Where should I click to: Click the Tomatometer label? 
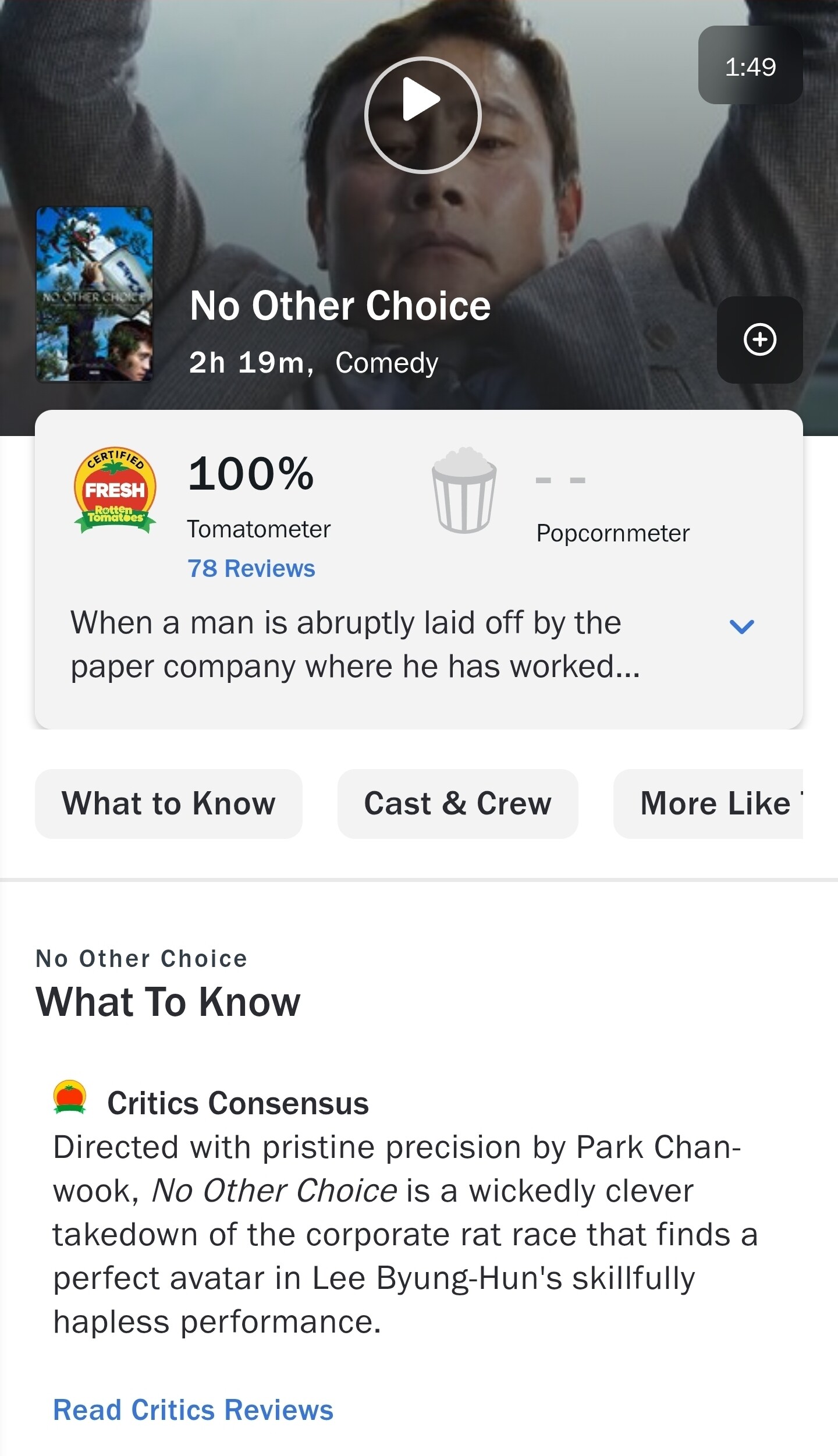258,529
